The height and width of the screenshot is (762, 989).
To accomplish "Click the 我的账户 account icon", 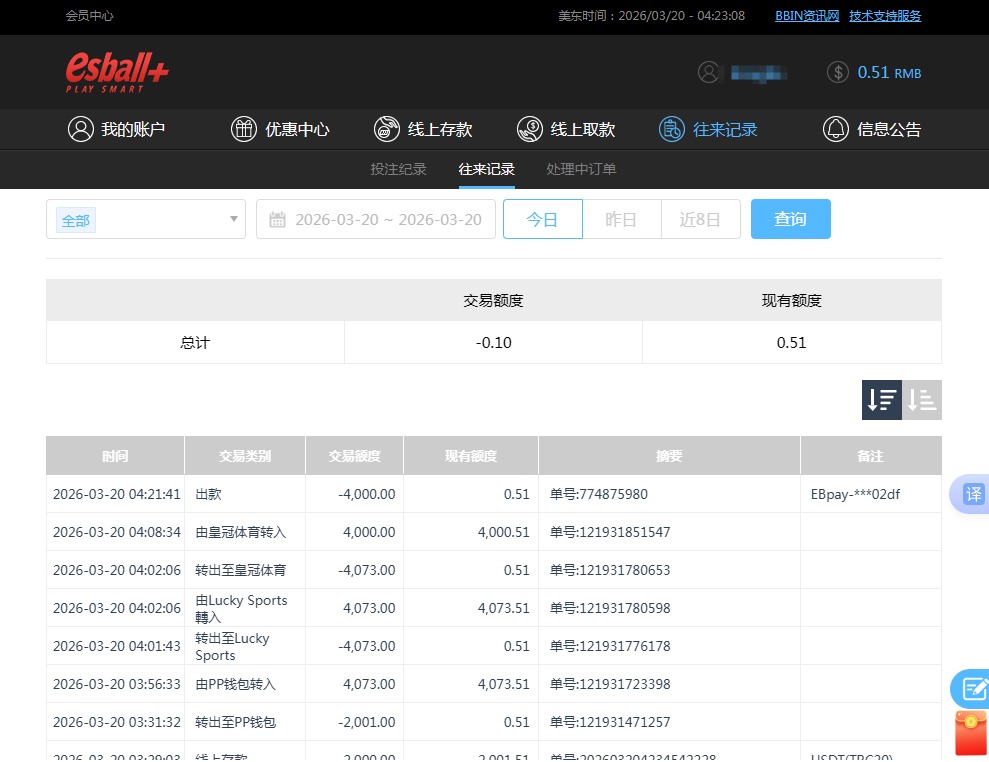I will click(81, 129).
